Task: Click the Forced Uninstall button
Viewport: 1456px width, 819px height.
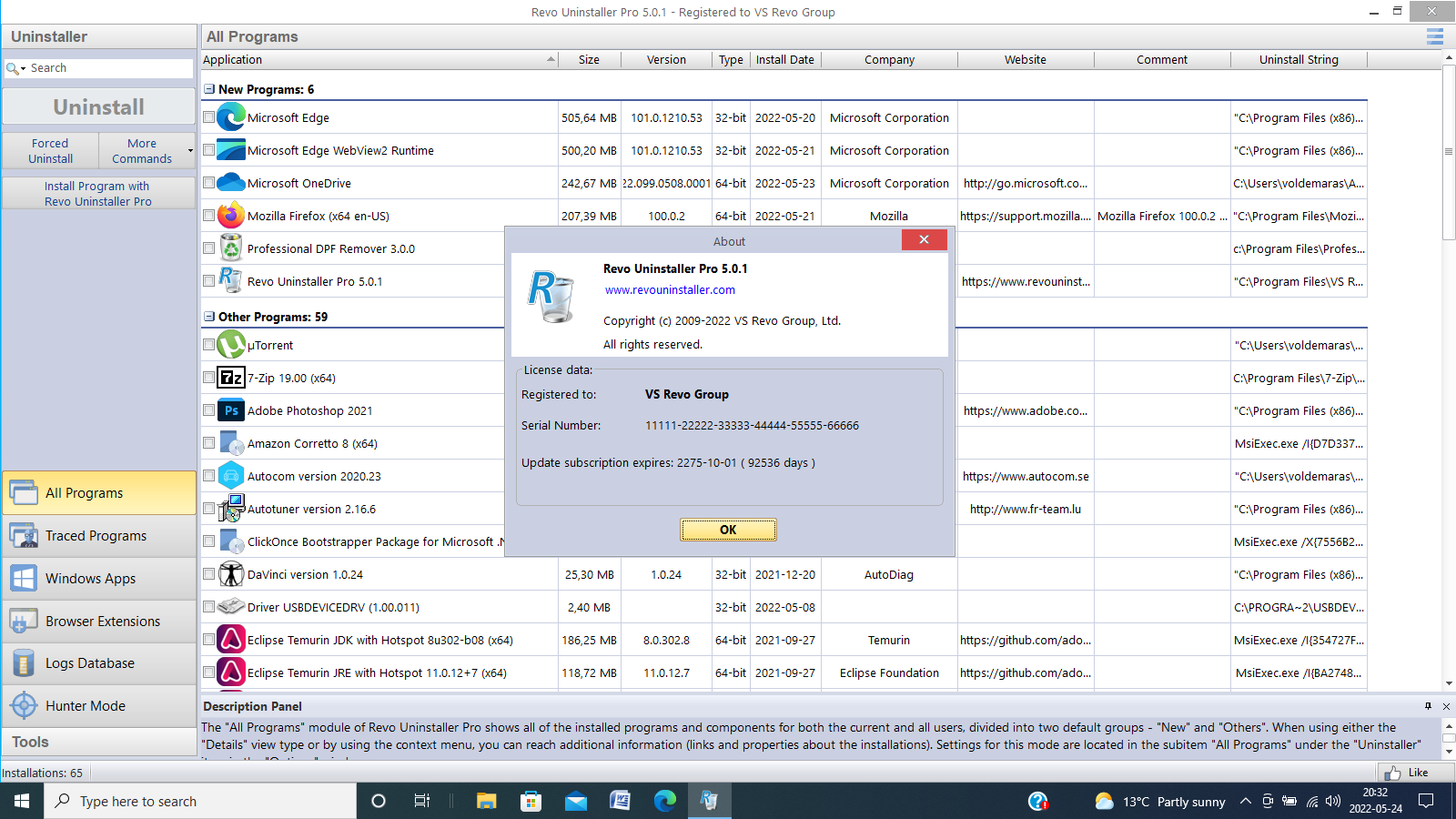Action: [50, 151]
